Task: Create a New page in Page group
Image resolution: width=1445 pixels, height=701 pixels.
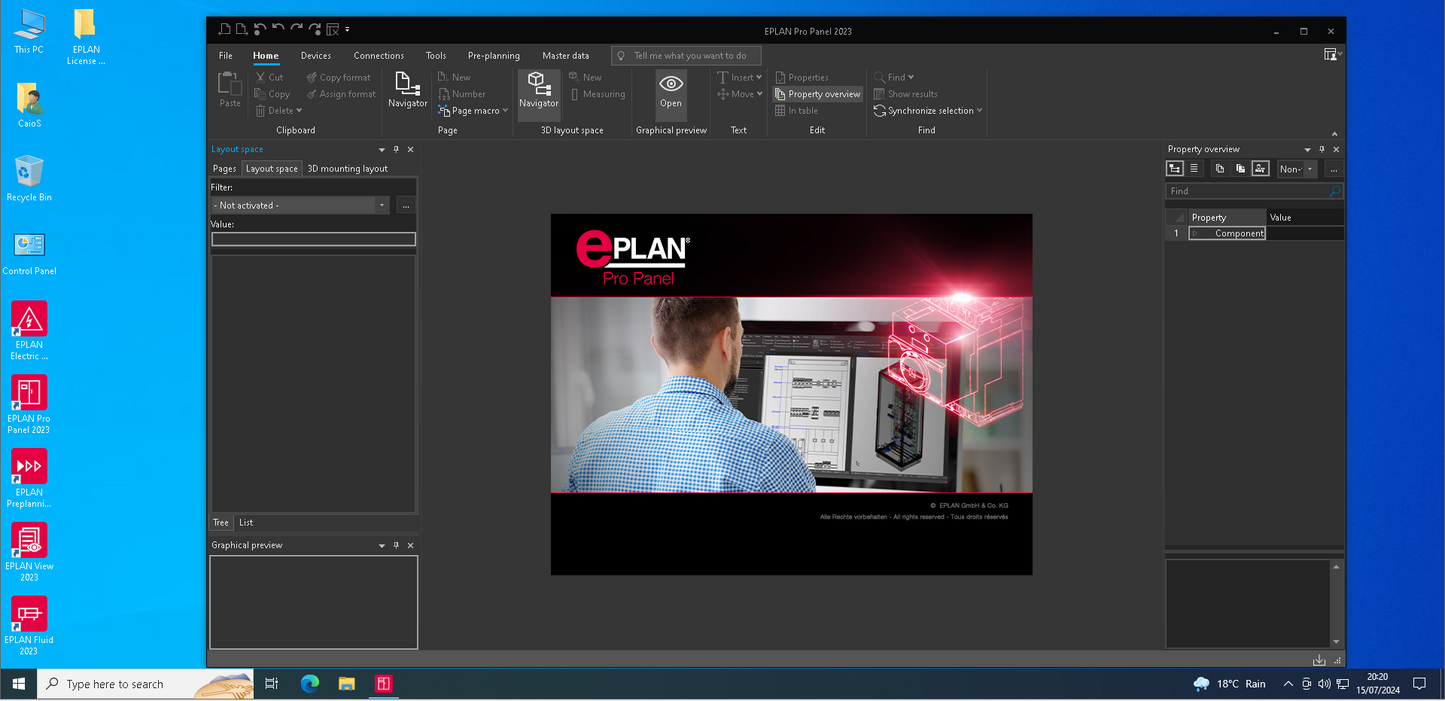Action: point(454,77)
